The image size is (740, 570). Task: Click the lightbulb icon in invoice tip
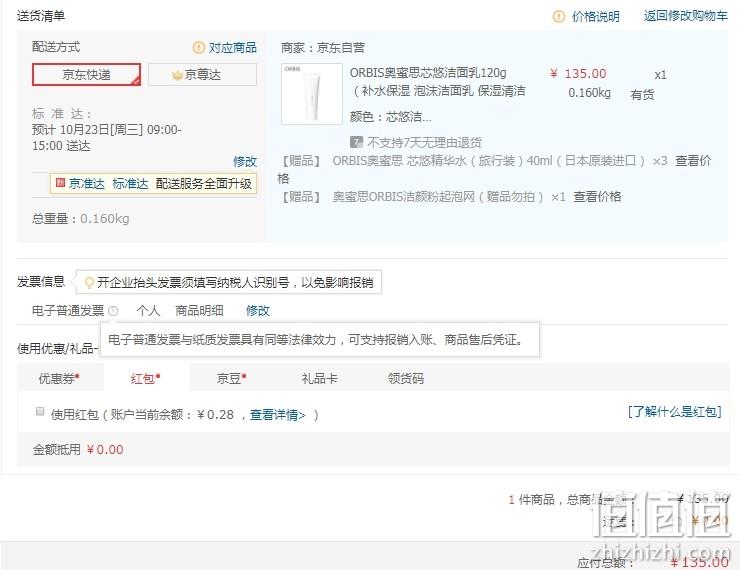pos(89,283)
